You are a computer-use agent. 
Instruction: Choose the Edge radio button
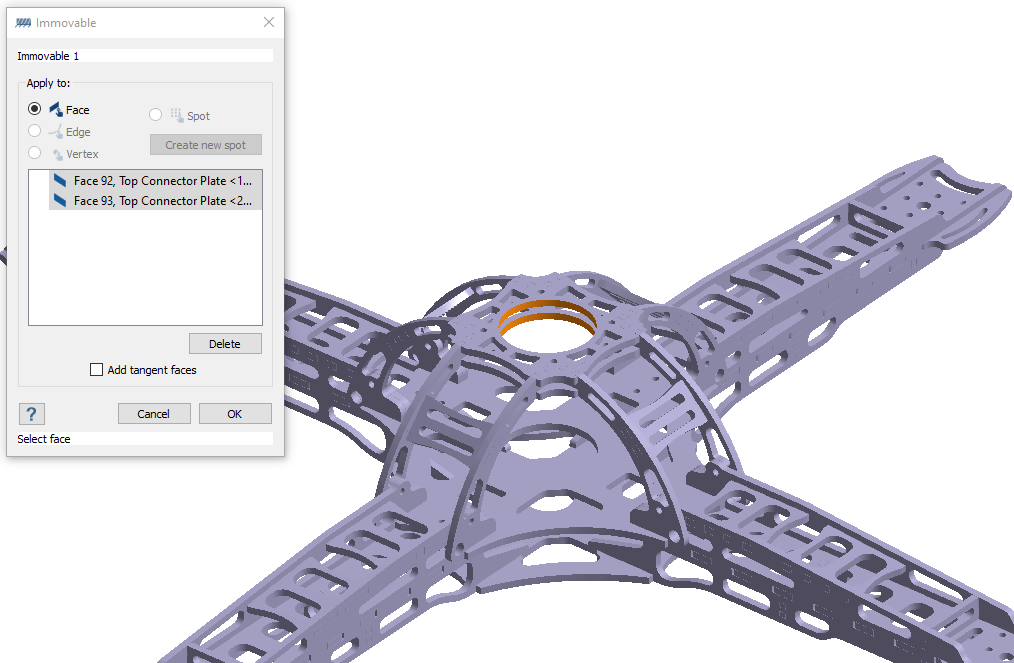pyautogui.click(x=35, y=131)
